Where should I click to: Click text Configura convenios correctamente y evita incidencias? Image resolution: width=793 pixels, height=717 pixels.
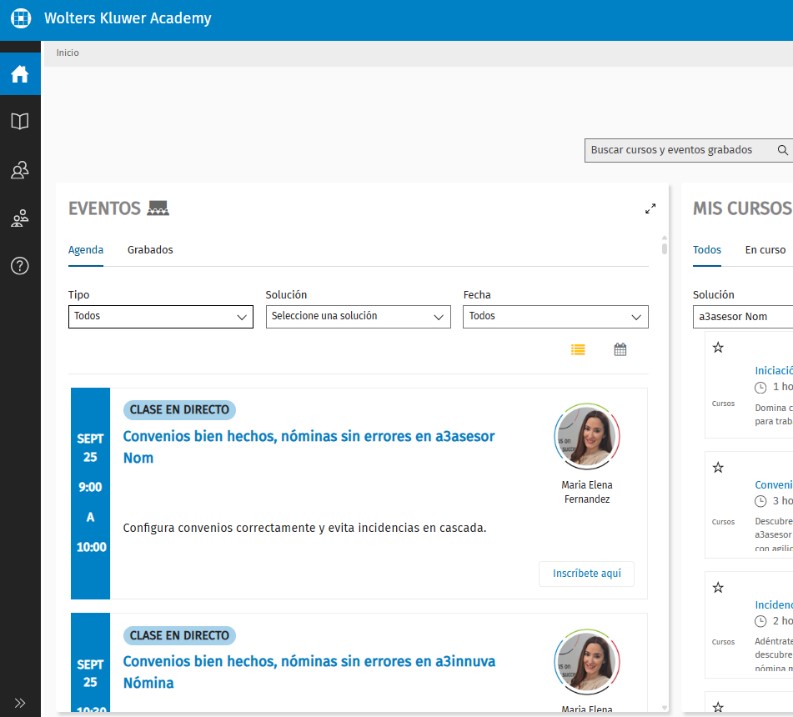click(304, 528)
